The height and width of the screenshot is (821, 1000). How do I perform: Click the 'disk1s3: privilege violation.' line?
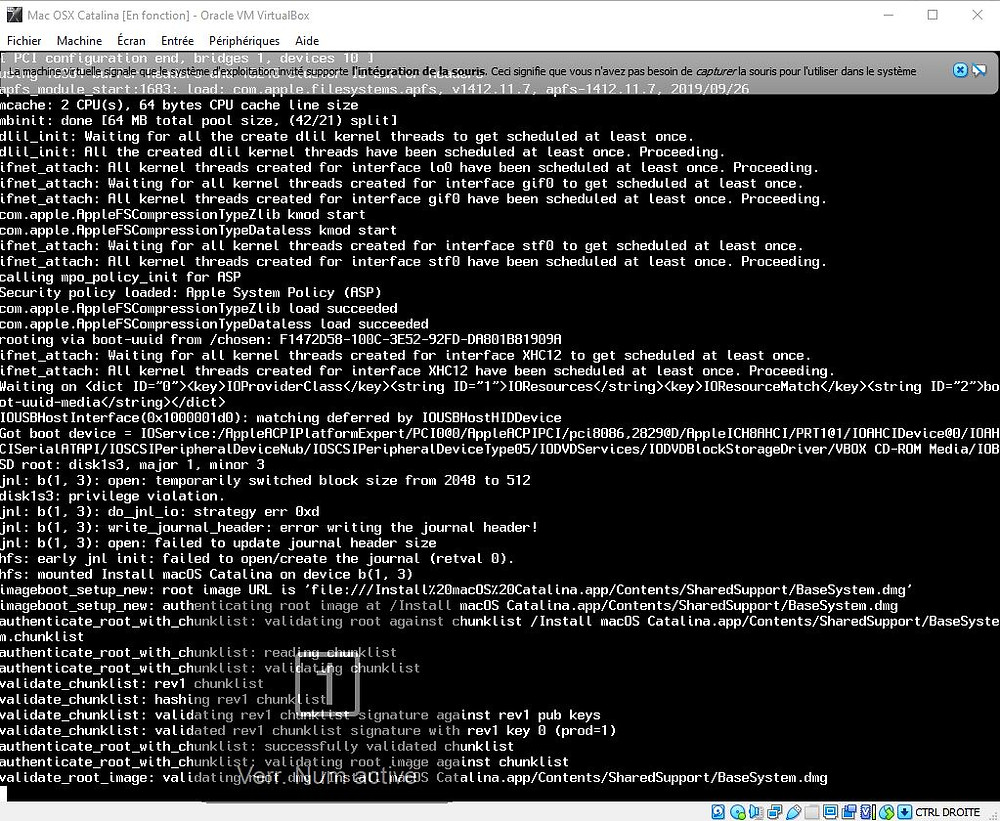tap(112, 496)
